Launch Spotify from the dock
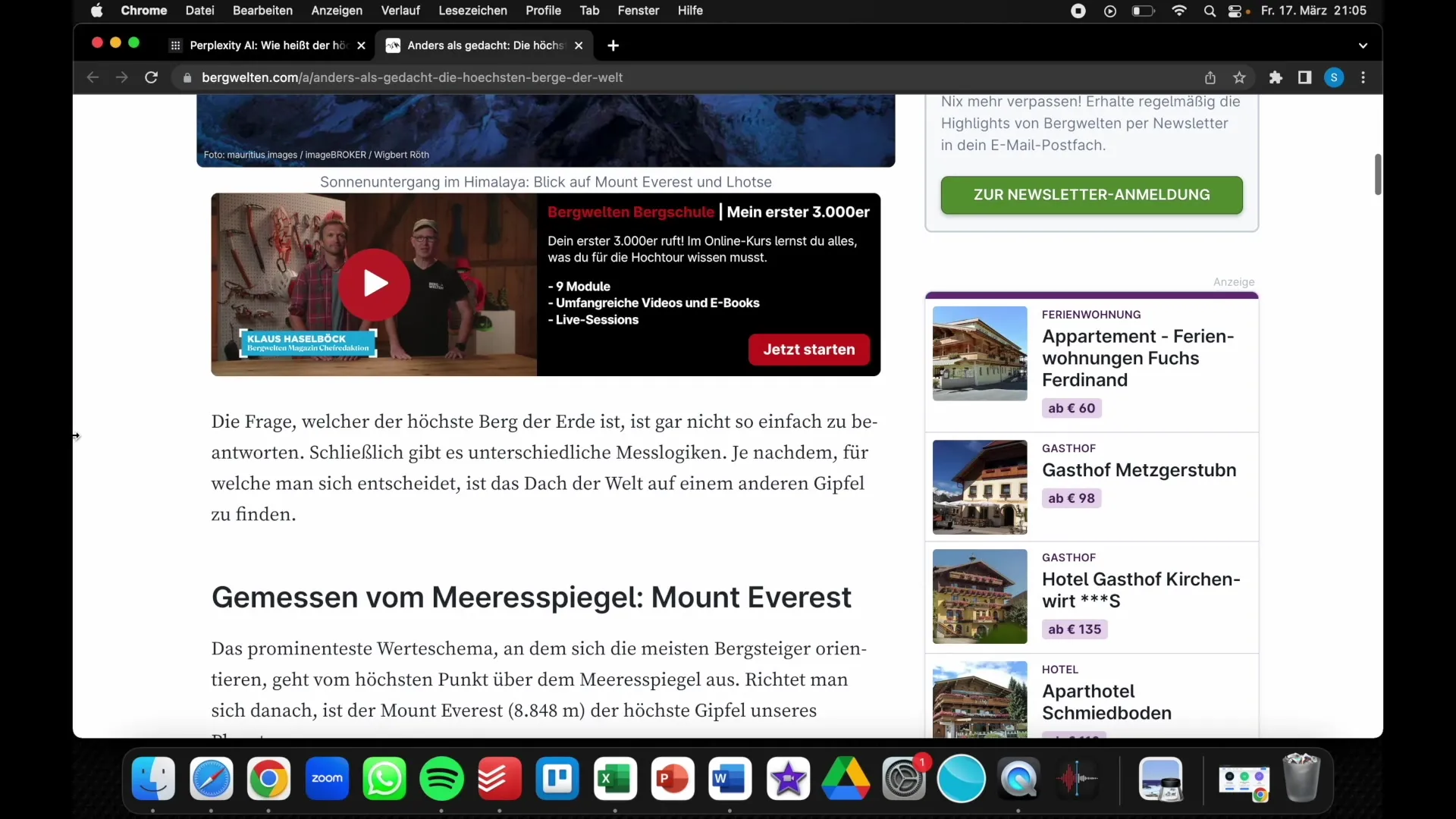The height and width of the screenshot is (819, 1456). 441,779
